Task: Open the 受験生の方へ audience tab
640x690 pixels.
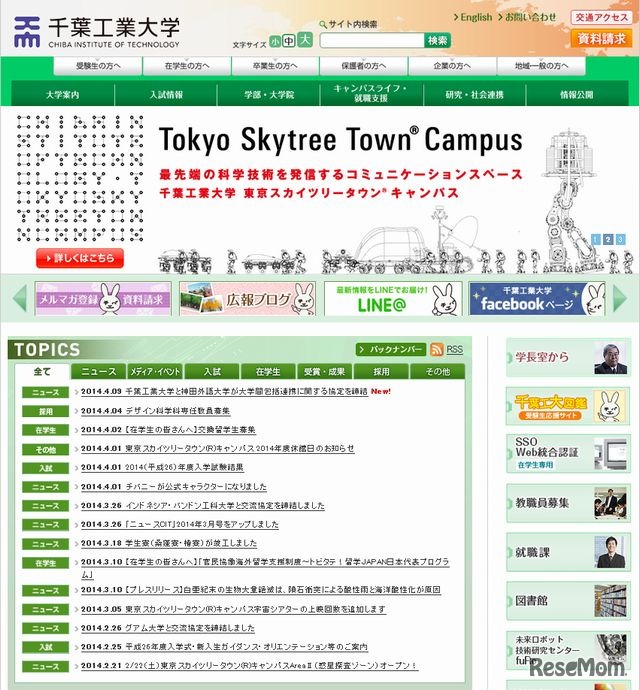Action: click(x=98, y=66)
